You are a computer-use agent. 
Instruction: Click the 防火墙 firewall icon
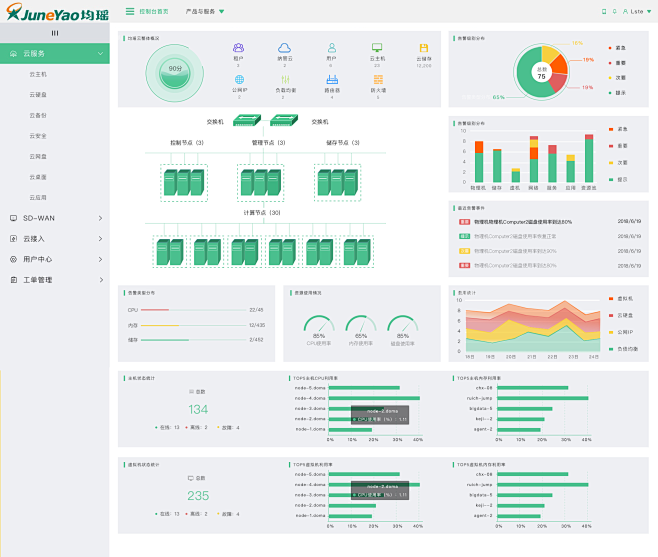tap(377, 79)
